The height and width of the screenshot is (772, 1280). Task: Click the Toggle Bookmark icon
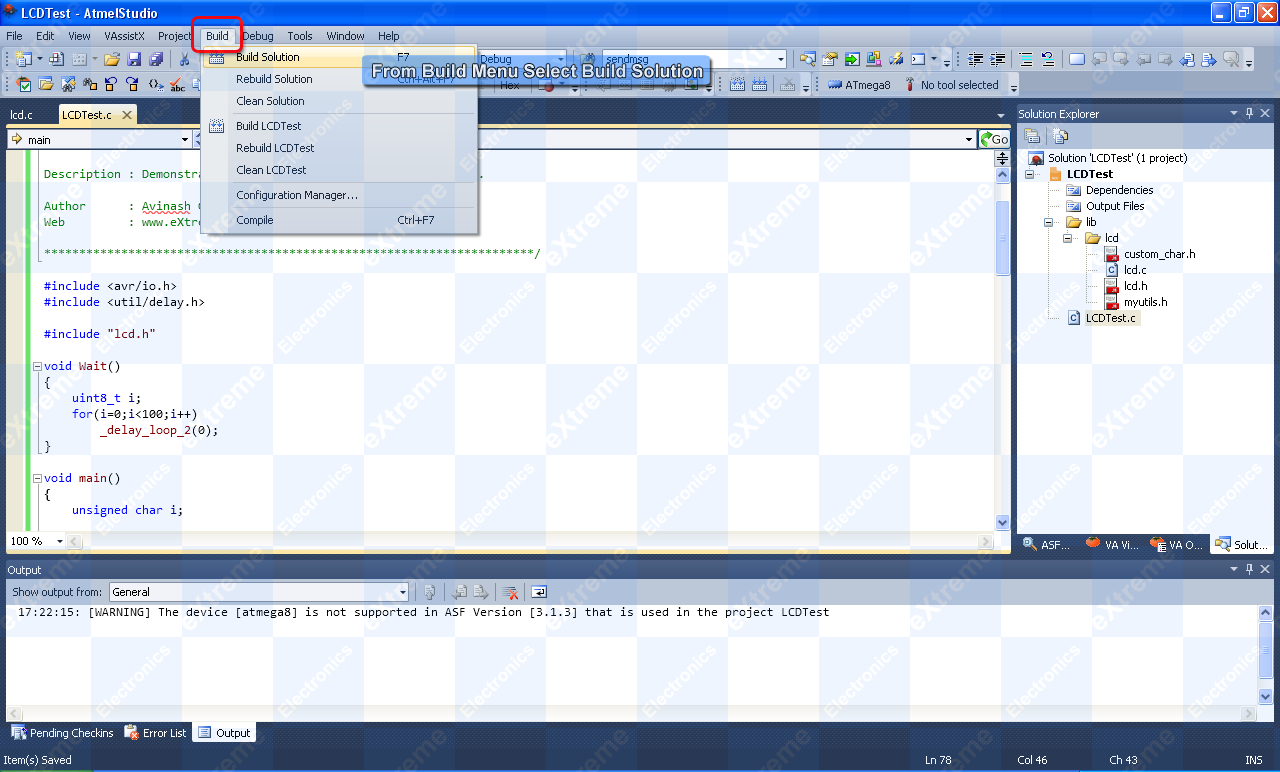pyautogui.click(x=1077, y=59)
